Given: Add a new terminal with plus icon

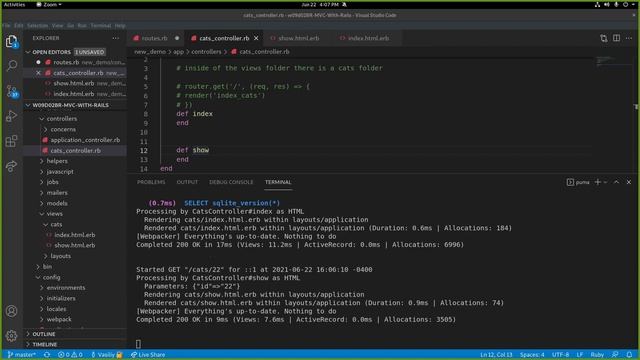Looking at the screenshot, I should (x=598, y=182).
